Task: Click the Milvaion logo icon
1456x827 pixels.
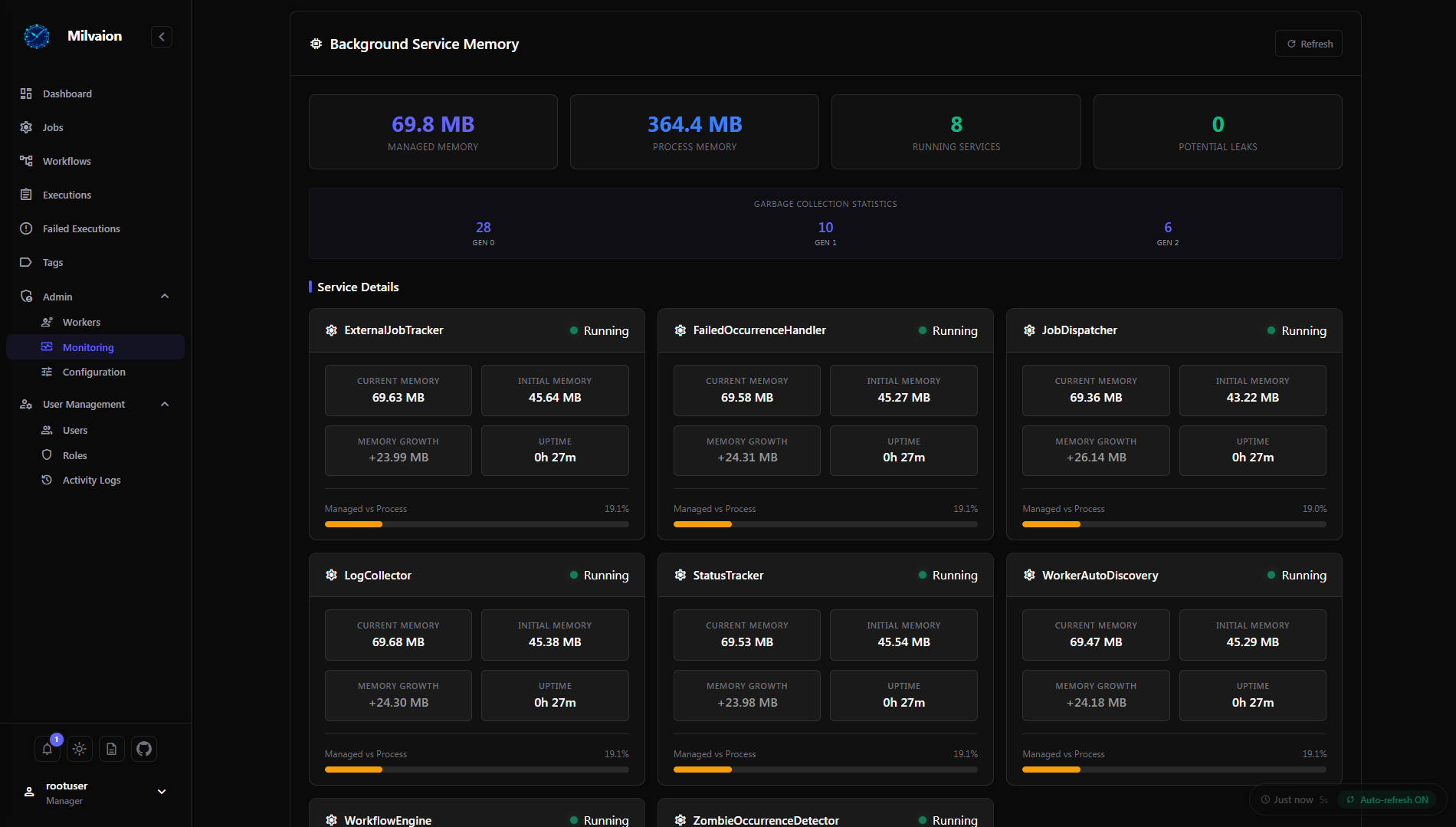Action: click(x=37, y=36)
